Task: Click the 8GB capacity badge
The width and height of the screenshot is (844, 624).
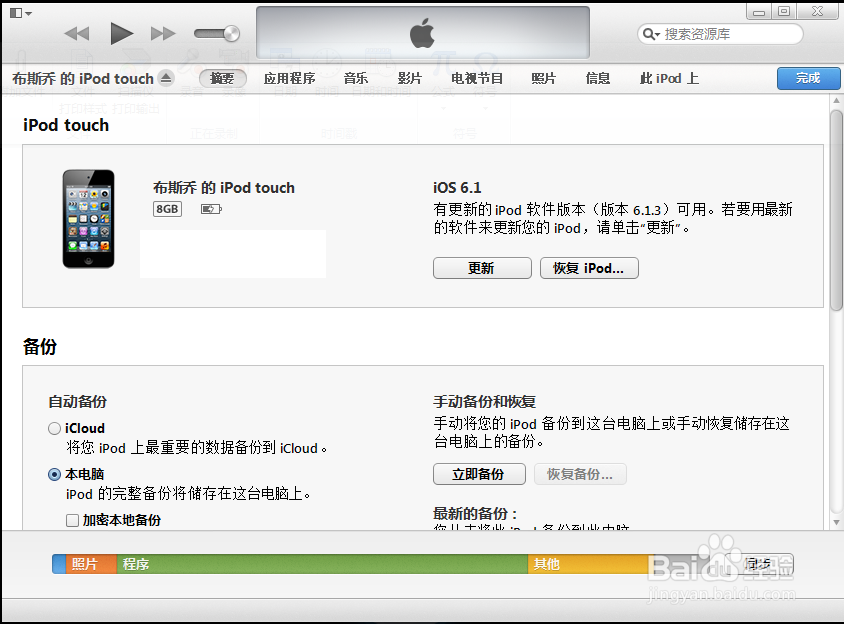Action: [167, 209]
